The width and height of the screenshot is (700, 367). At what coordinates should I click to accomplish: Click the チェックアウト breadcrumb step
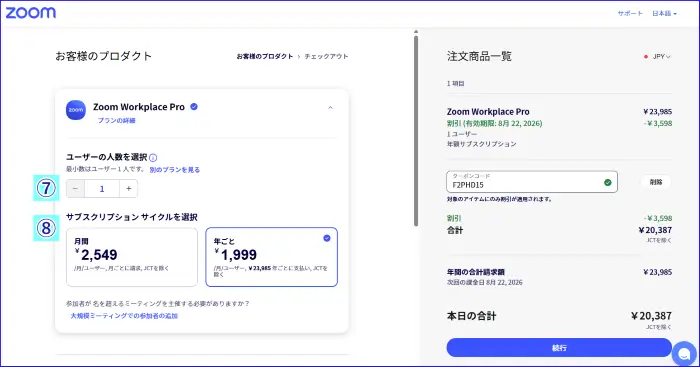[x=326, y=56]
